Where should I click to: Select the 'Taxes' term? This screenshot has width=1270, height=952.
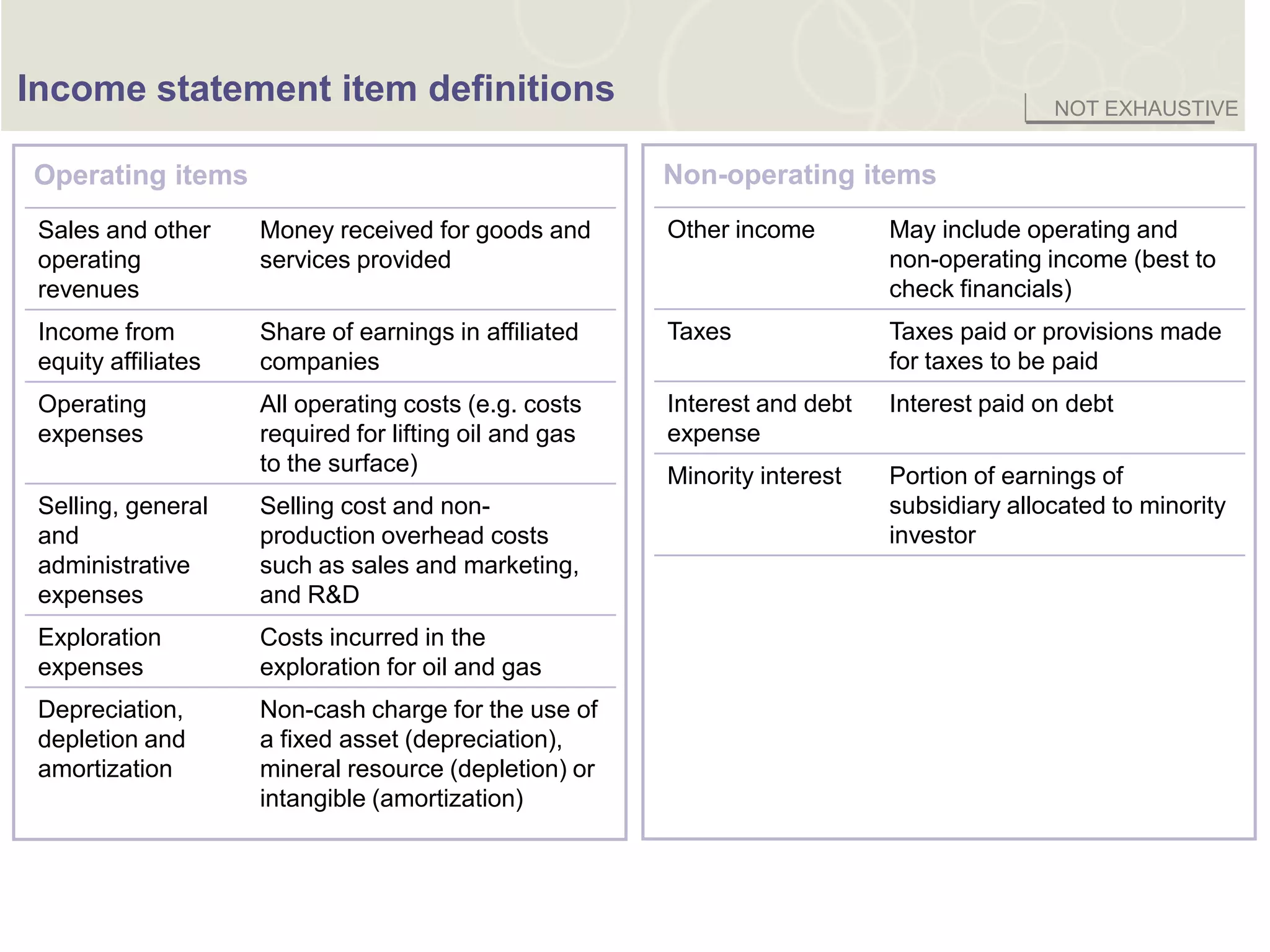click(x=699, y=332)
